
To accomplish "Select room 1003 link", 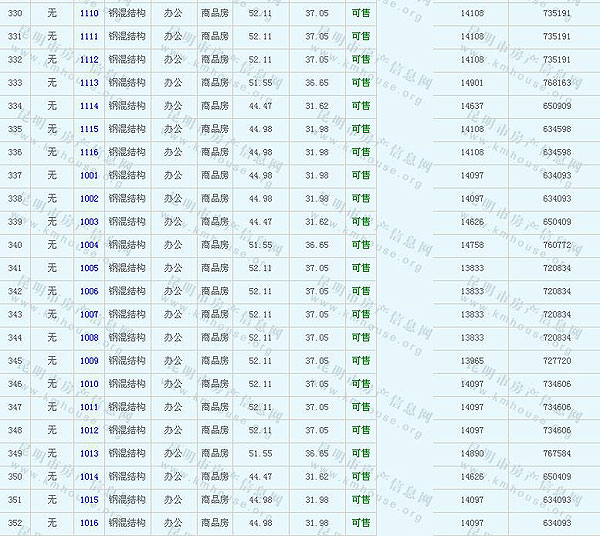I will 89,222.
